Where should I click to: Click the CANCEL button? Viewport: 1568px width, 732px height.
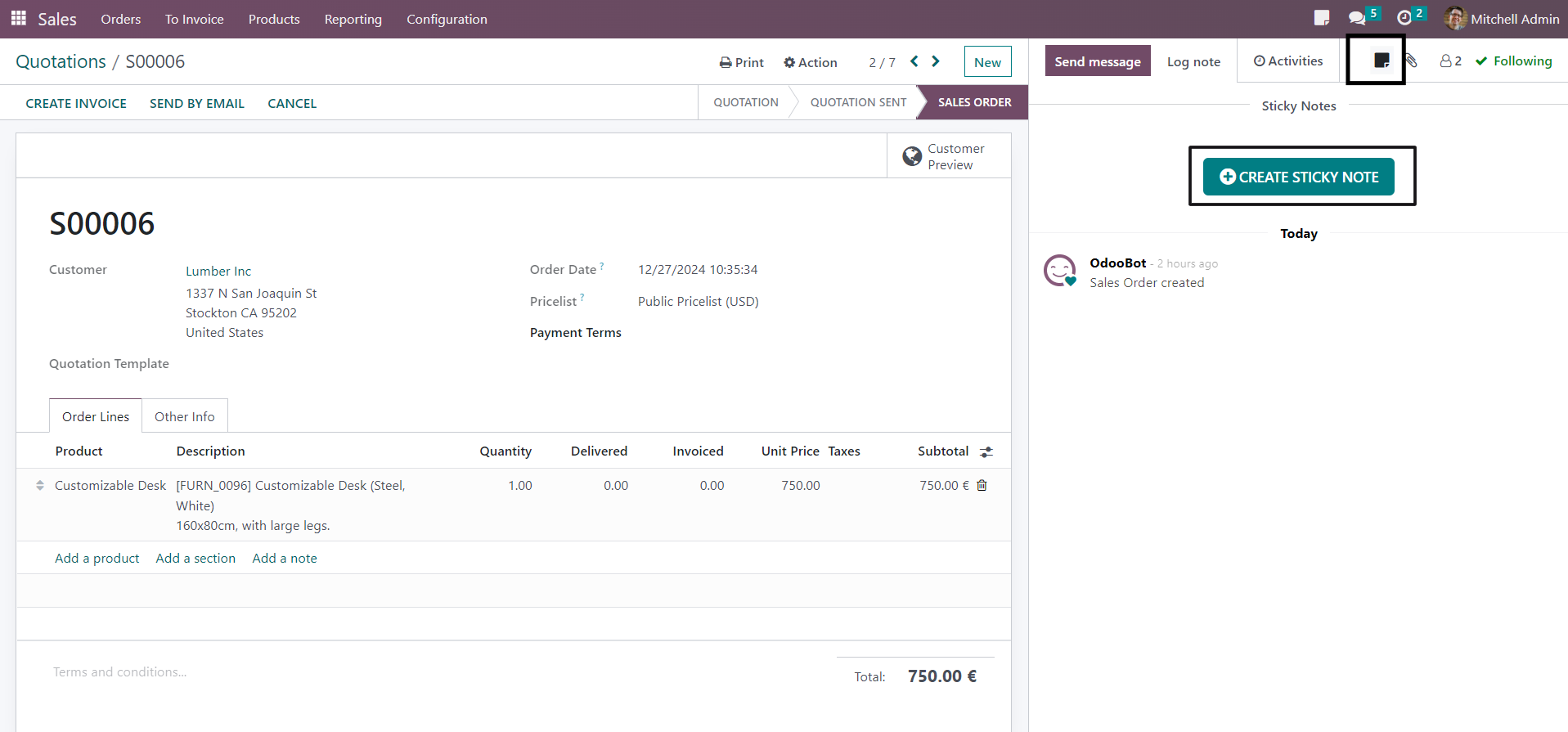point(292,104)
